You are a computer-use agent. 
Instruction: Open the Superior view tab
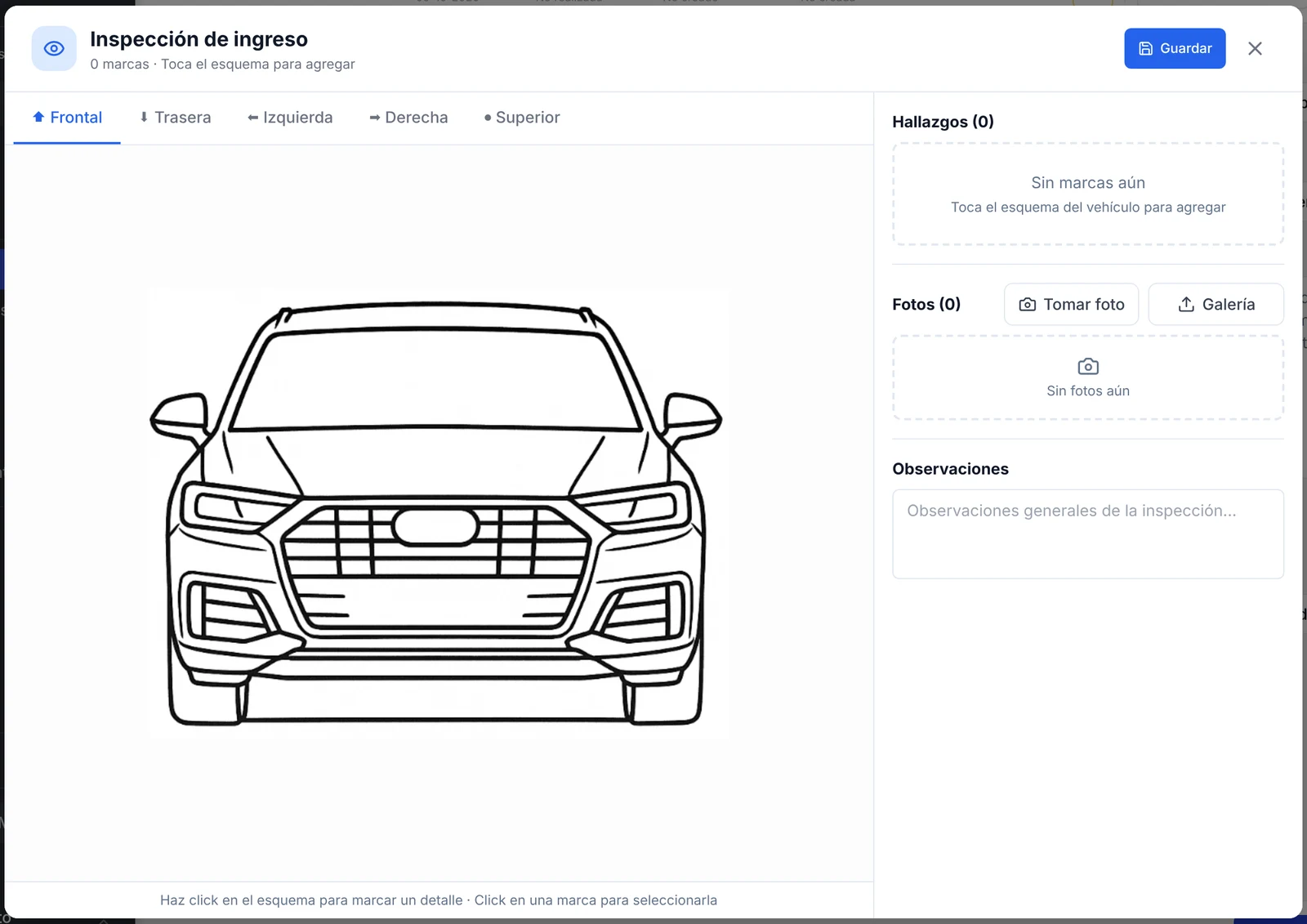click(521, 118)
